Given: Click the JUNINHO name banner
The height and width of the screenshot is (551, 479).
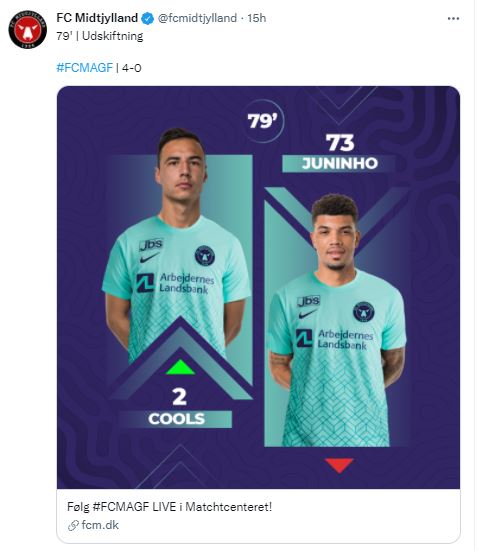Looking at the screenshot, I should (339, 163).
